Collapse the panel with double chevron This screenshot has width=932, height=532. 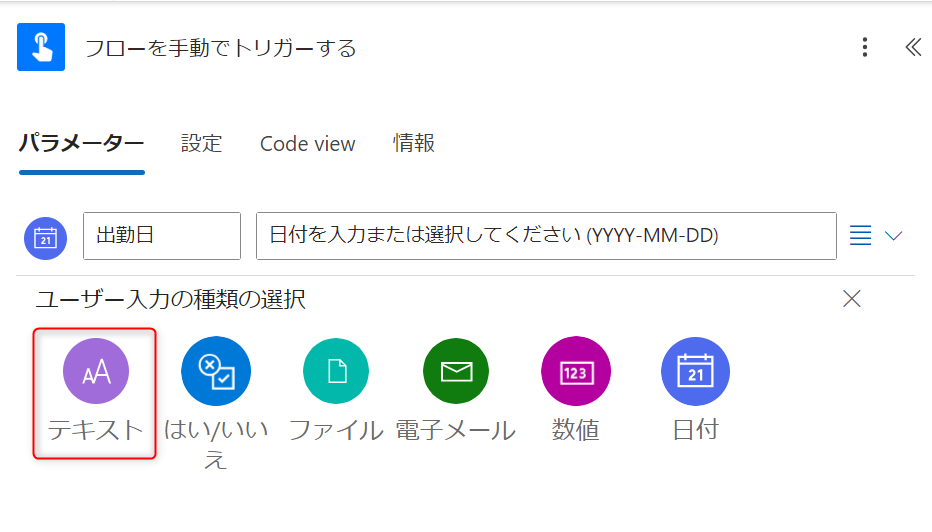tap(913, 47)
